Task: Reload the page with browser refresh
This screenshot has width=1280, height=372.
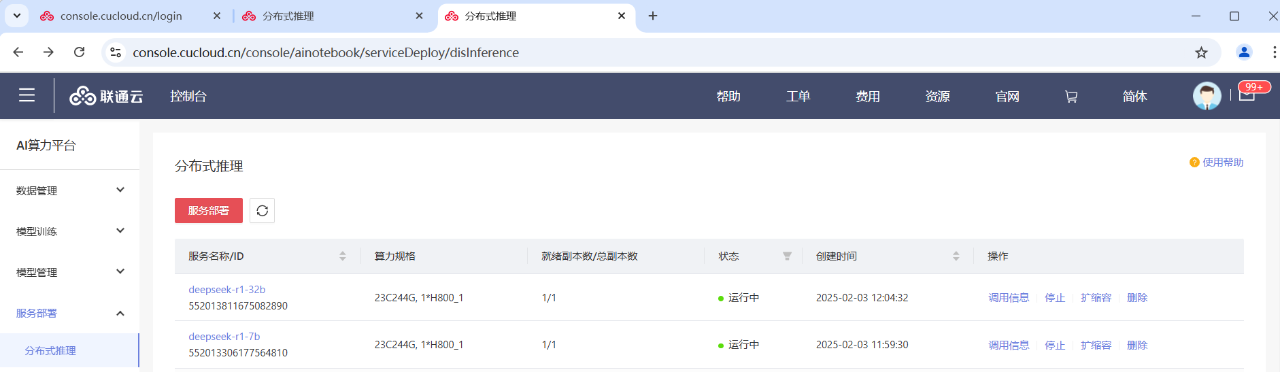Action: tap(79, 52)
